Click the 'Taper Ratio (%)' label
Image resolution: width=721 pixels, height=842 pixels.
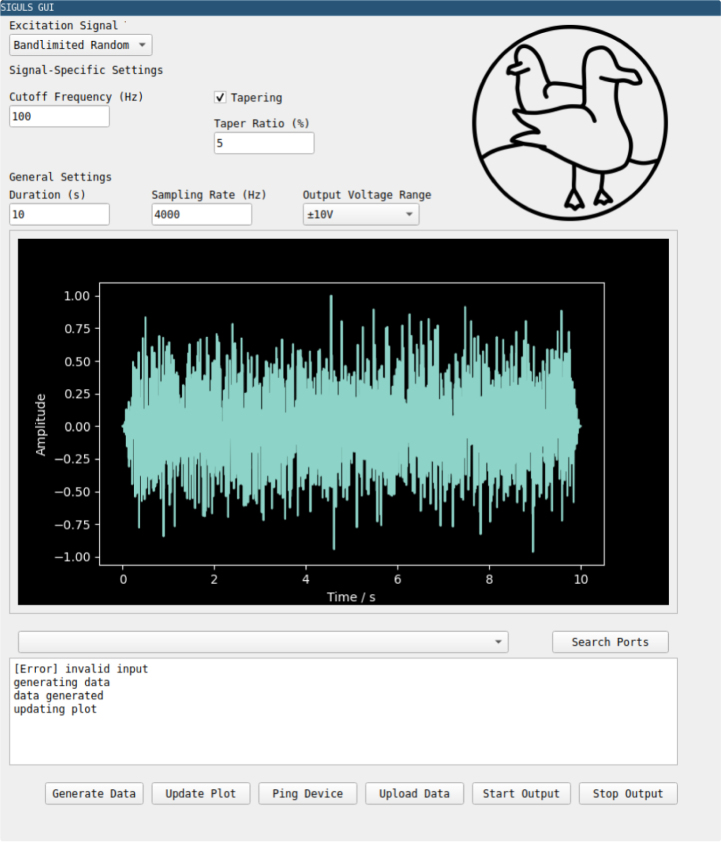[x=261, y=124]
